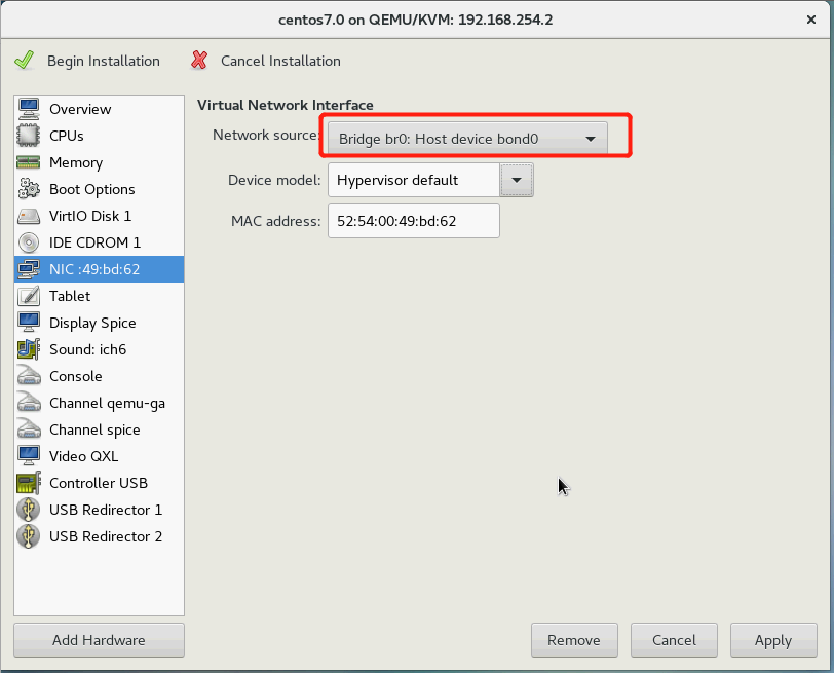This screenshot has width=834, height=673.
Task: Select the NIC :49:bd:62 network icon
Action: [x=28, y=269]
